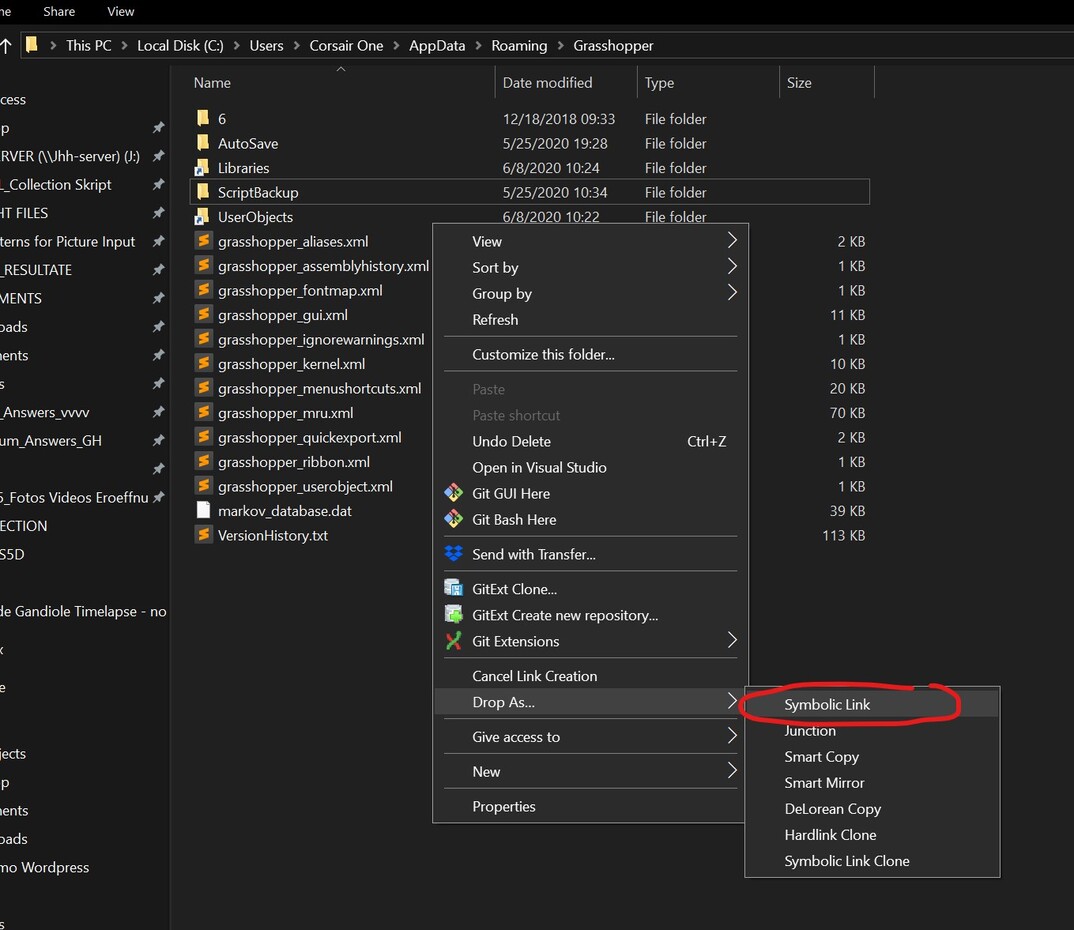This screenshot has width=1074, height=930.
Task: Click the grasshopper_kernel.xml file icon
Action: click(x=205, y=363)
